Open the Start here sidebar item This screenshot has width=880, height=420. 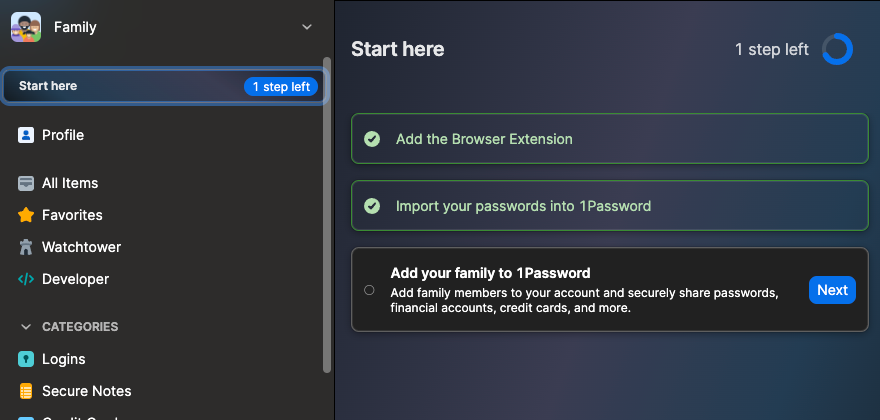tap(48, 86)
